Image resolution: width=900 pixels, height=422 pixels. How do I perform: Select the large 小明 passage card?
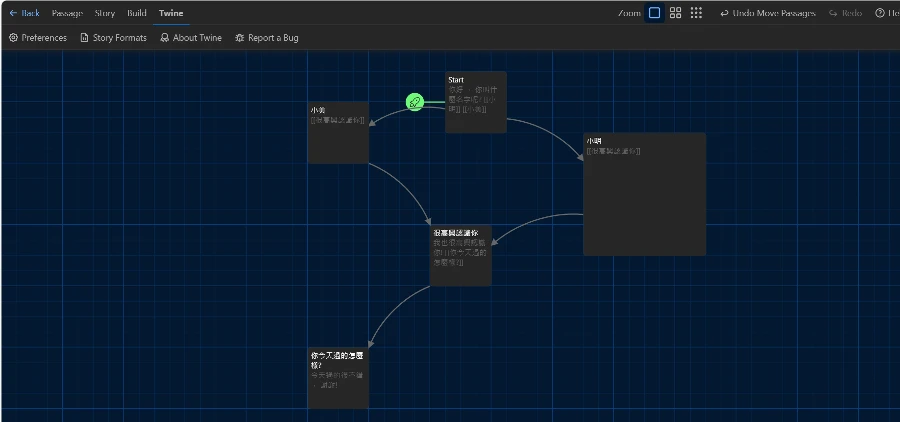644,194
